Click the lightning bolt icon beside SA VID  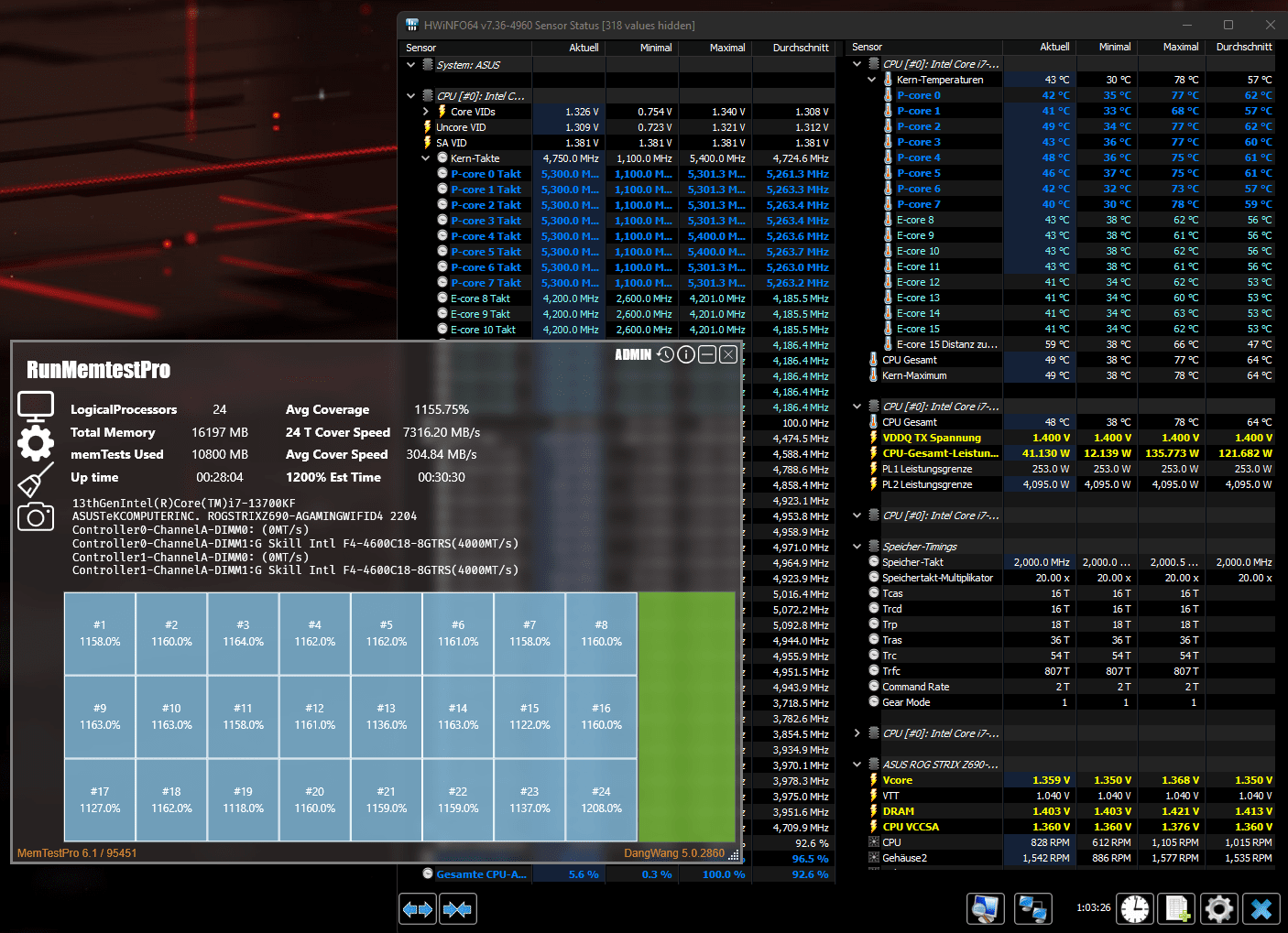427,143
